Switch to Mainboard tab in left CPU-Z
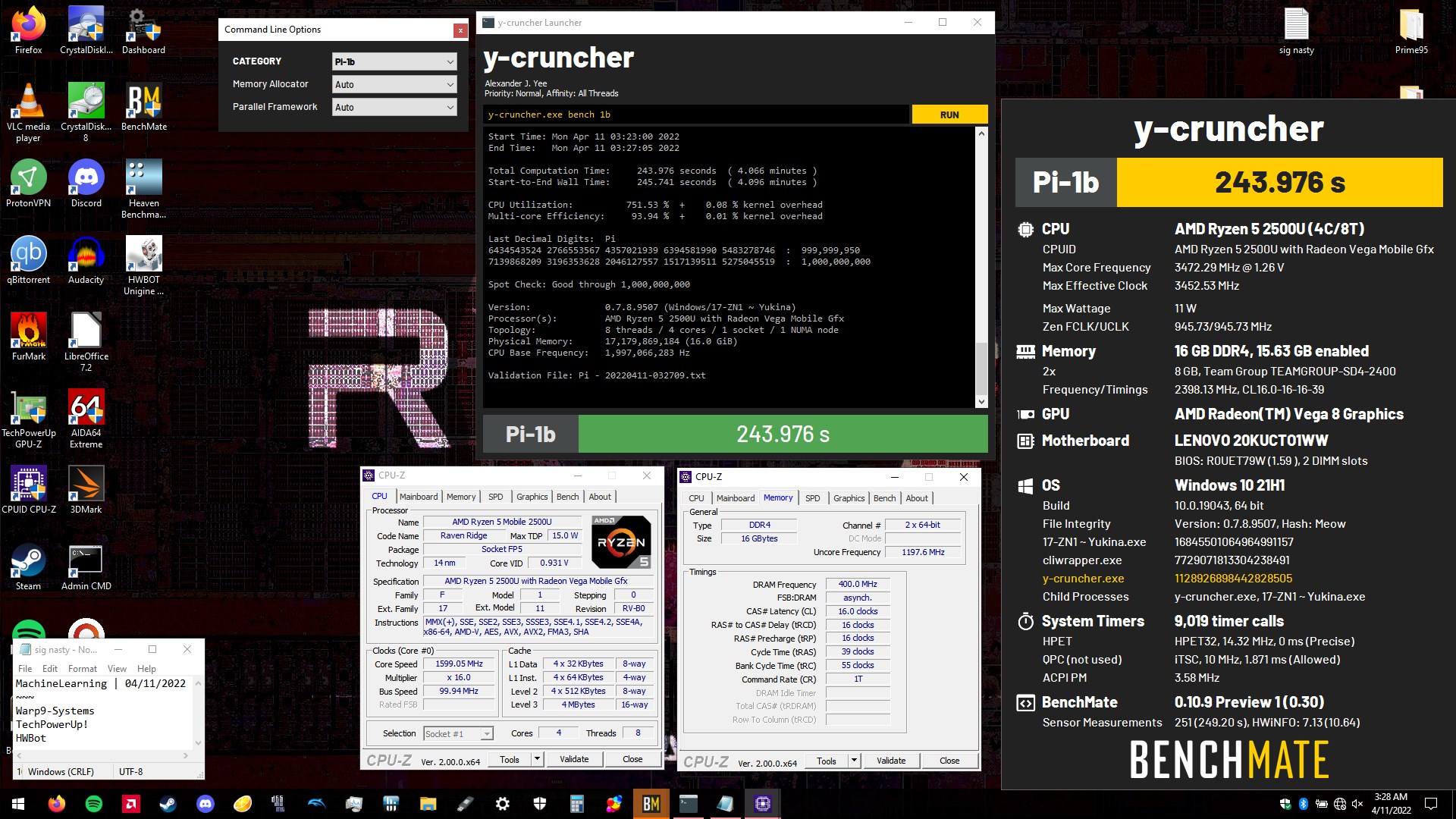Image resolution: width=1456 pixels, height=819 pixels. (x=419, y=497)
